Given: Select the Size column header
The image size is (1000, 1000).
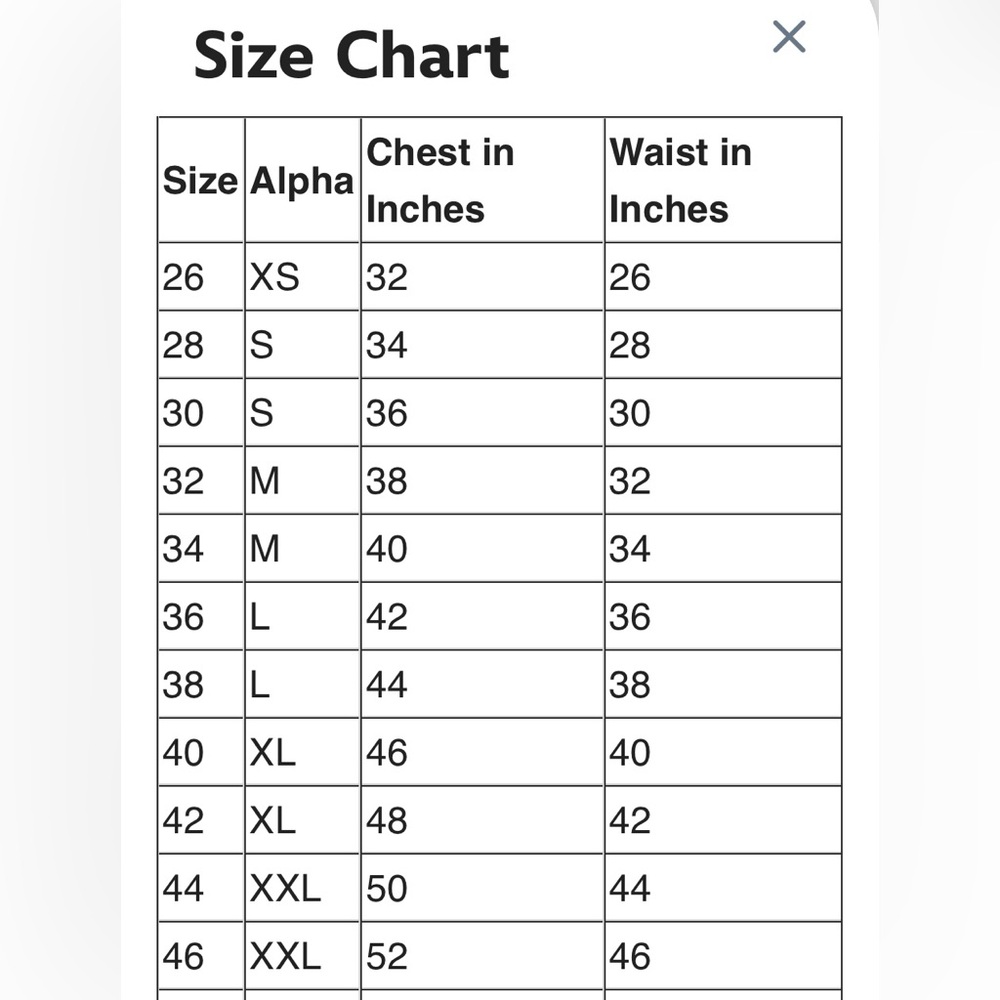Looking at the screenshot, I should click(x=201, y=180).
